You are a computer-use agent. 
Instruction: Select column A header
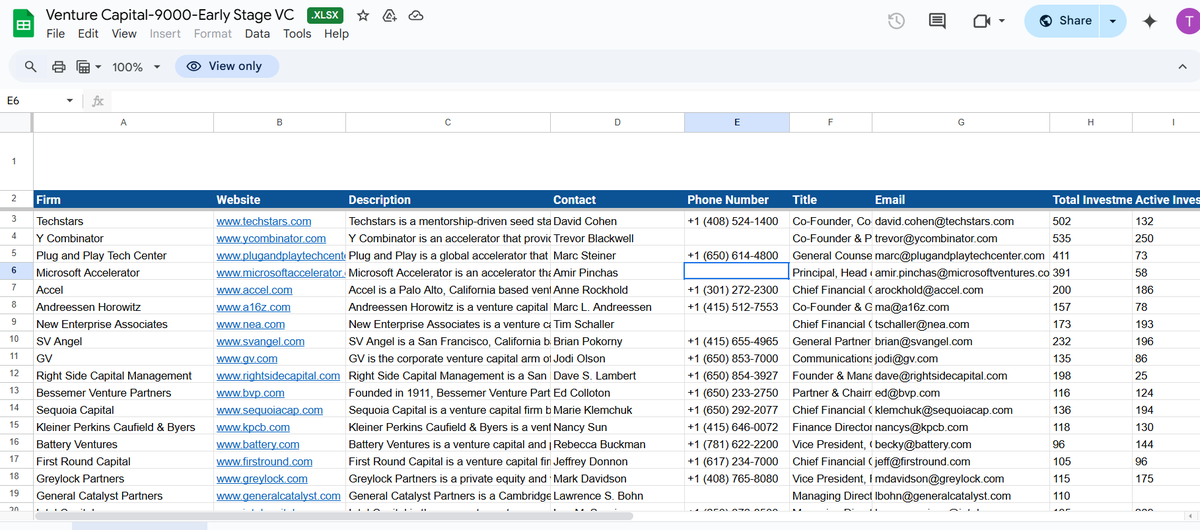coord(123,122)
